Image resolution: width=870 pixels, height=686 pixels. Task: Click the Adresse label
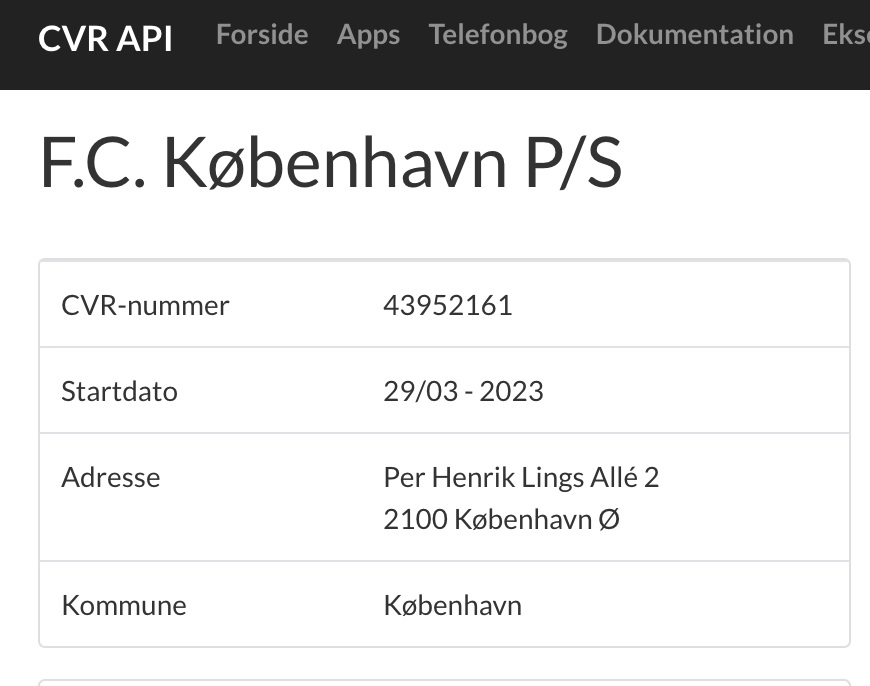pos(111,477)
